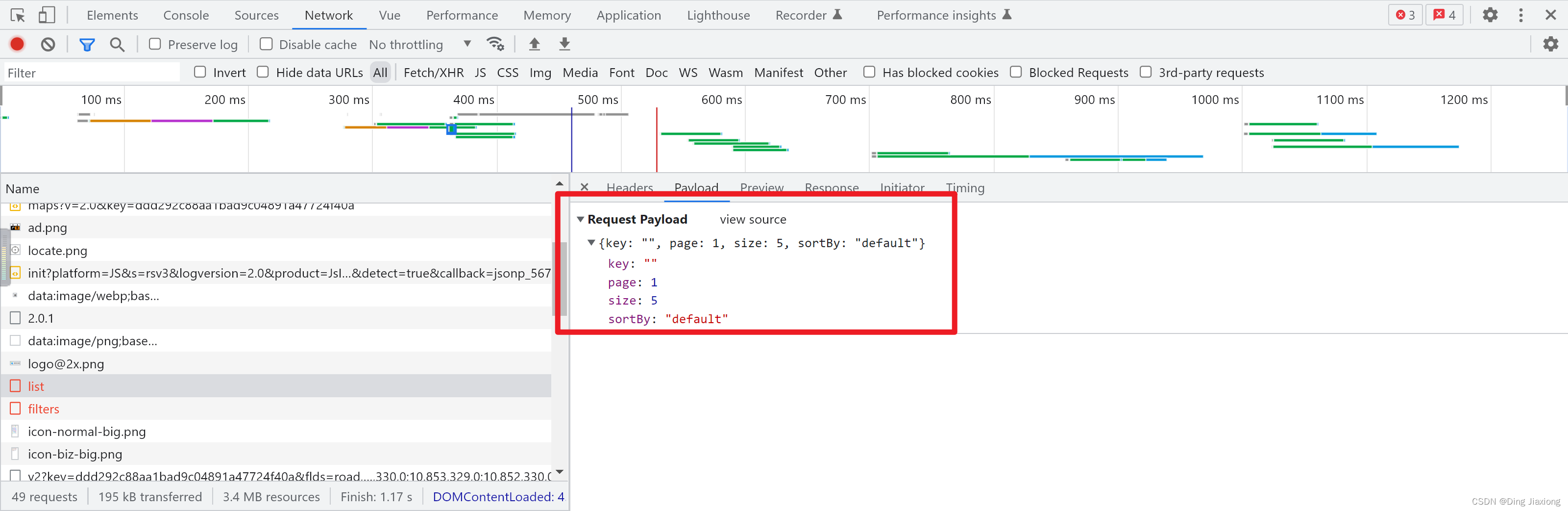Click the ad.png file icon
The height and width of the screenshot is (511, 1568).
[15, 227]
